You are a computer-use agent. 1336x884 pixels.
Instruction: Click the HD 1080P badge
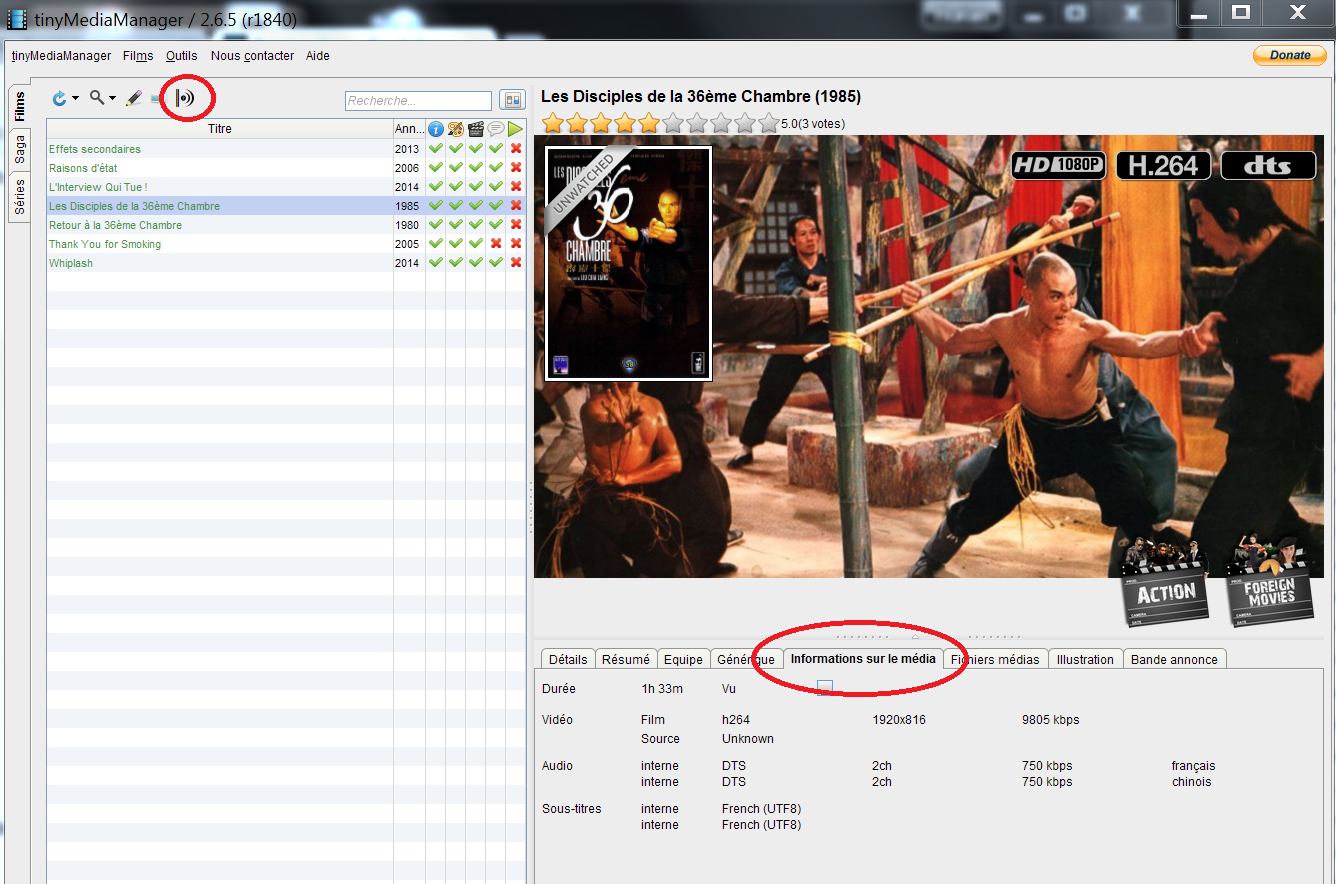pyautogui.click(x=1058, y=165)
